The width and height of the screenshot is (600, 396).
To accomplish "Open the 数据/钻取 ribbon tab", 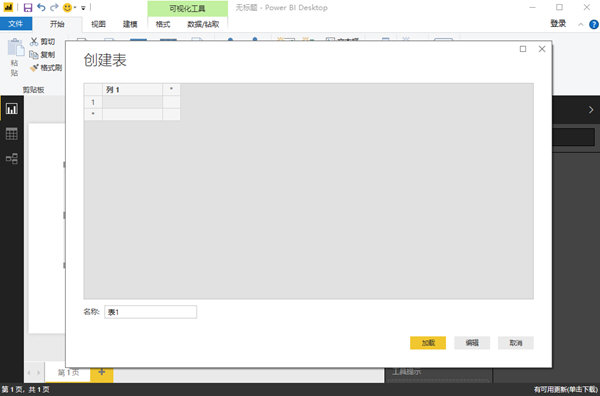I will point(203,24).
